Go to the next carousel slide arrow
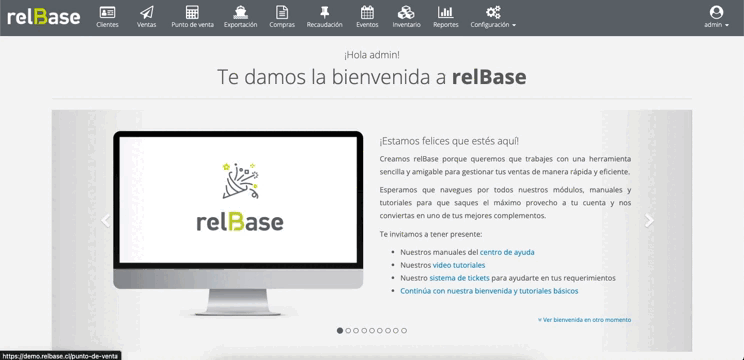744x360 pixels. (x=649, y=220)
